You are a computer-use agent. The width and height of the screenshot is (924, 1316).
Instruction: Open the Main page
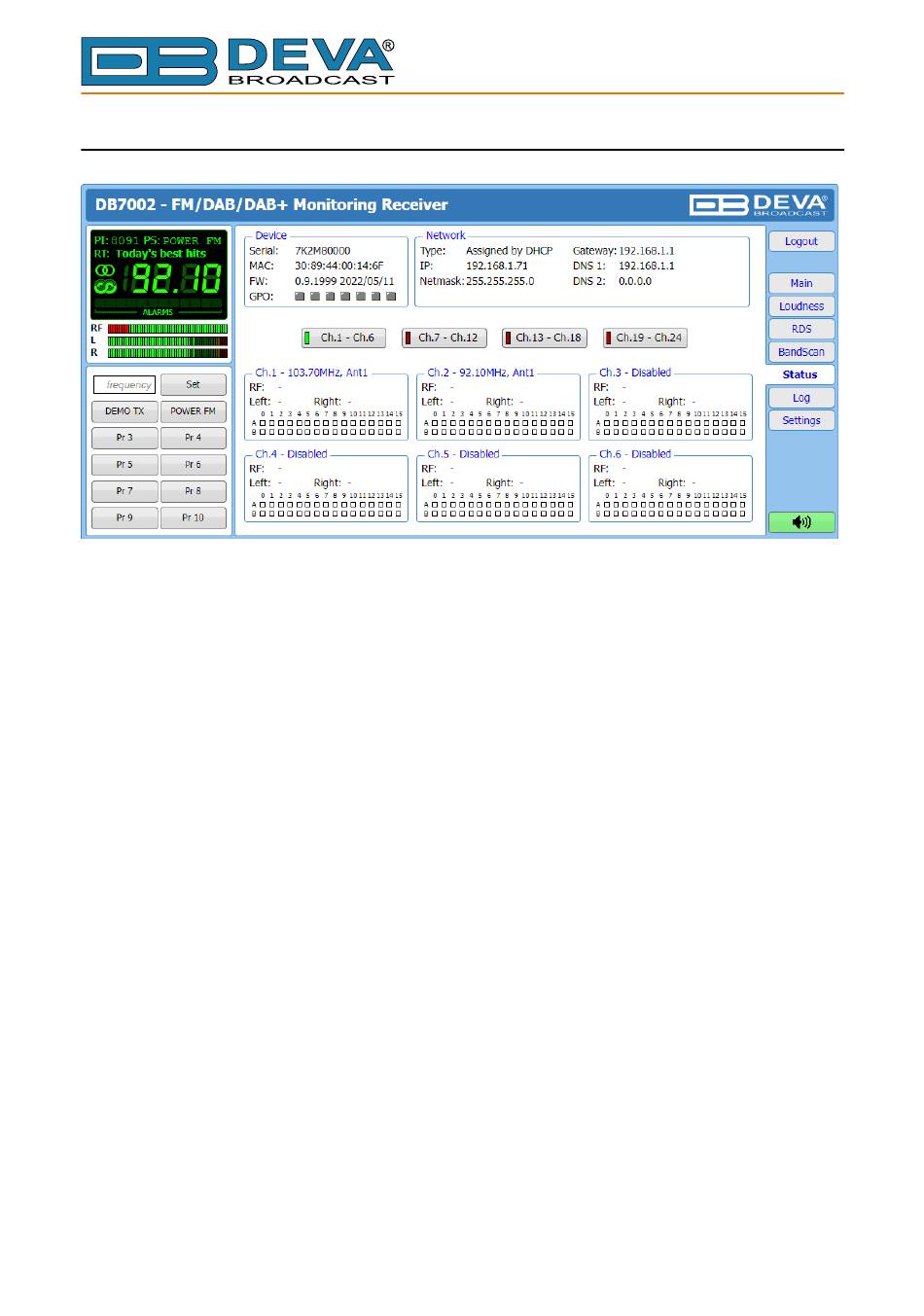[801, 283]
